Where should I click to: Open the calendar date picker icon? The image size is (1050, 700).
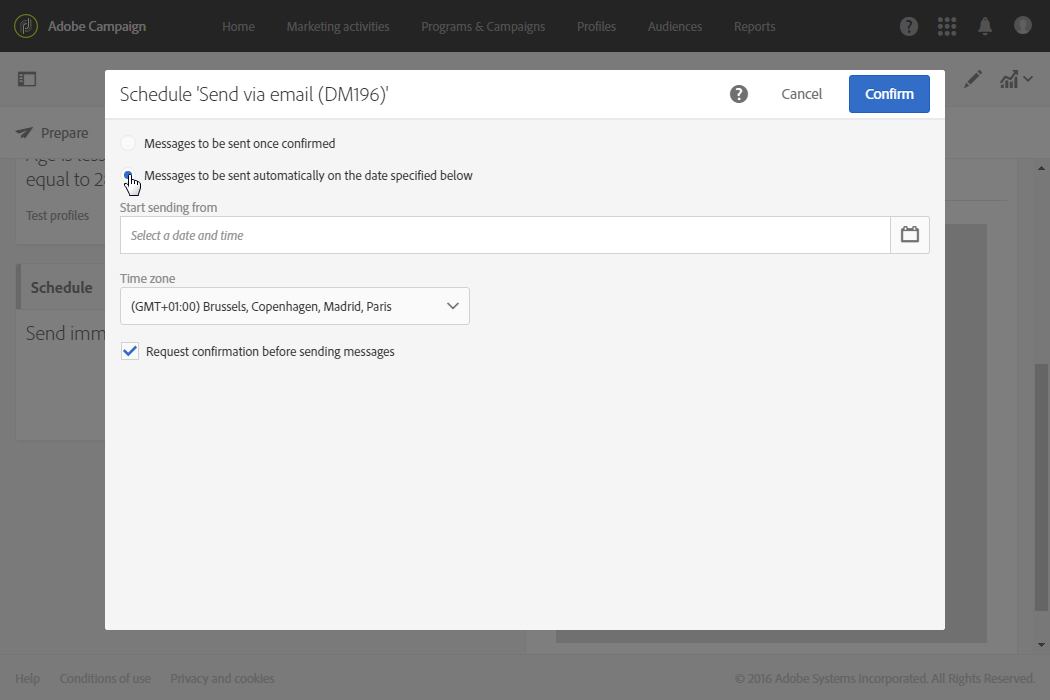point(910,235)
